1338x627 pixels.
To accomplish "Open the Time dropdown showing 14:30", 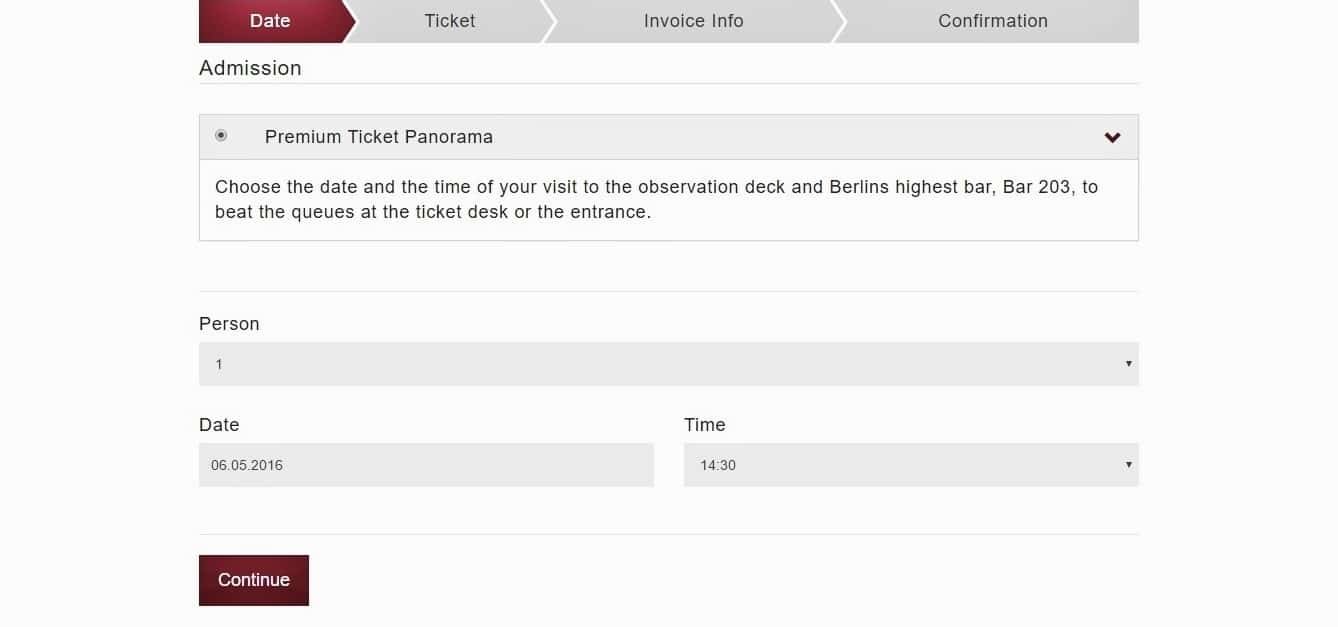I will coord(910,465).
